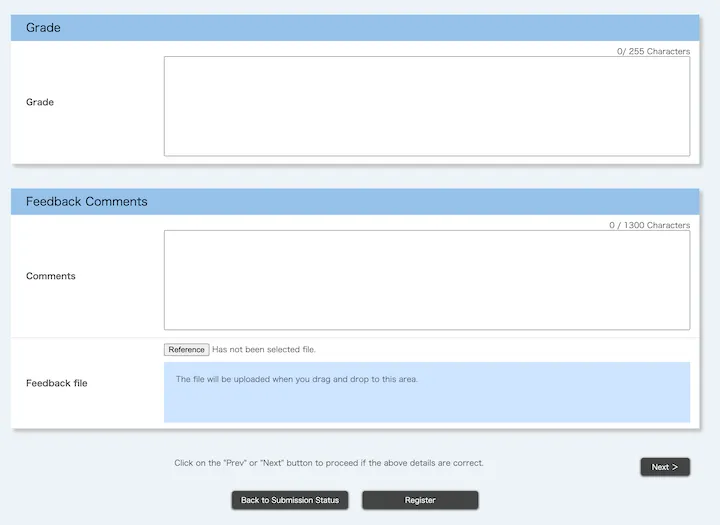This screenshot has width=720, height=525.
Task: Click the 0 / 1300 Characters counter
Action: (649, 225)
